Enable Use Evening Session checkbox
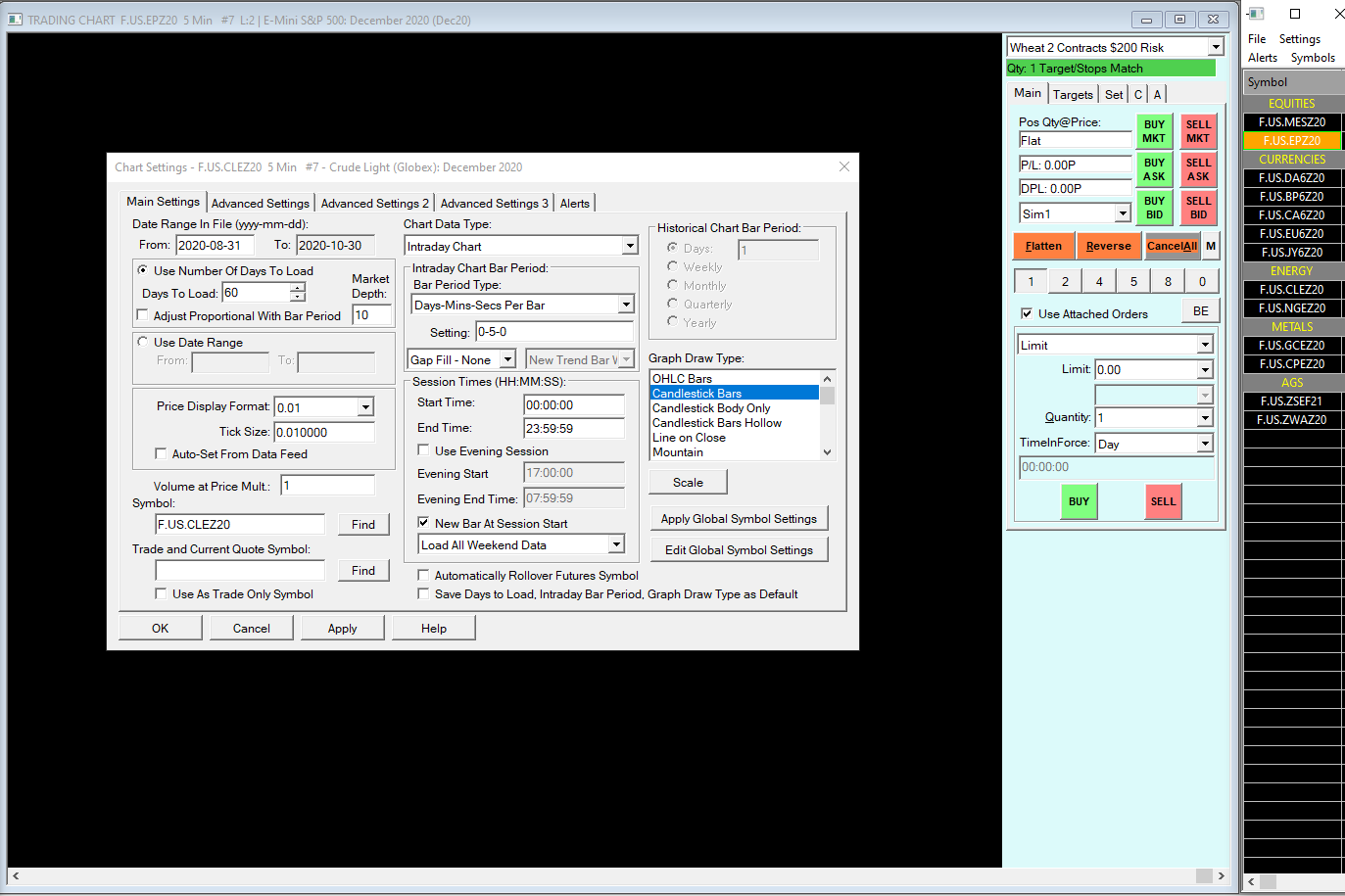 pyautogui.click(x=423, y=450)
